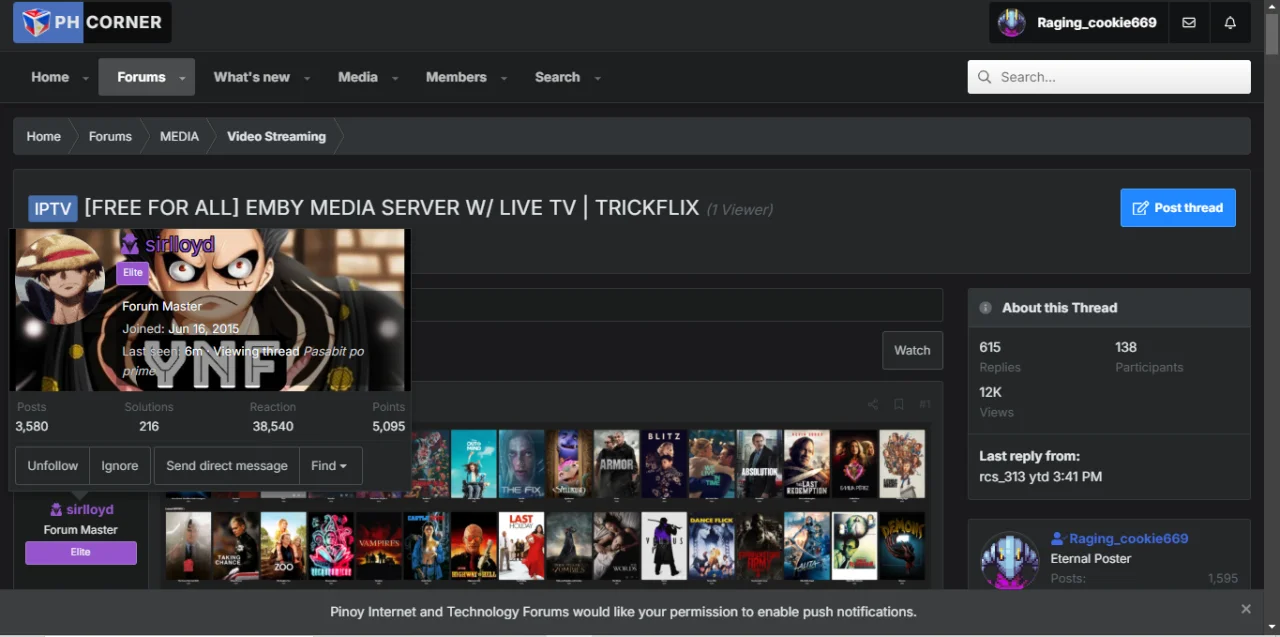The image size is (1280, 637).
Task: Click the thread title text
Action: pos(391,208)
